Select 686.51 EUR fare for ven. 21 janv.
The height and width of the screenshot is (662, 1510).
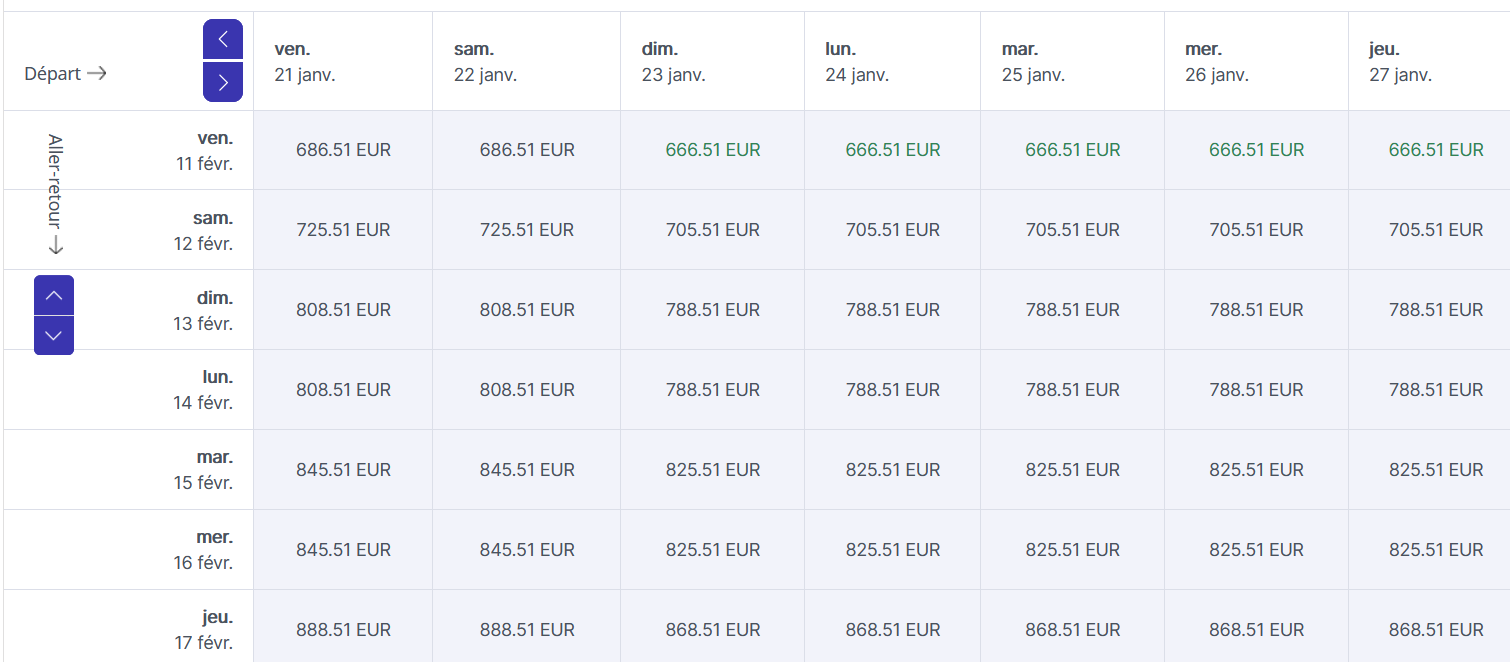343,150
